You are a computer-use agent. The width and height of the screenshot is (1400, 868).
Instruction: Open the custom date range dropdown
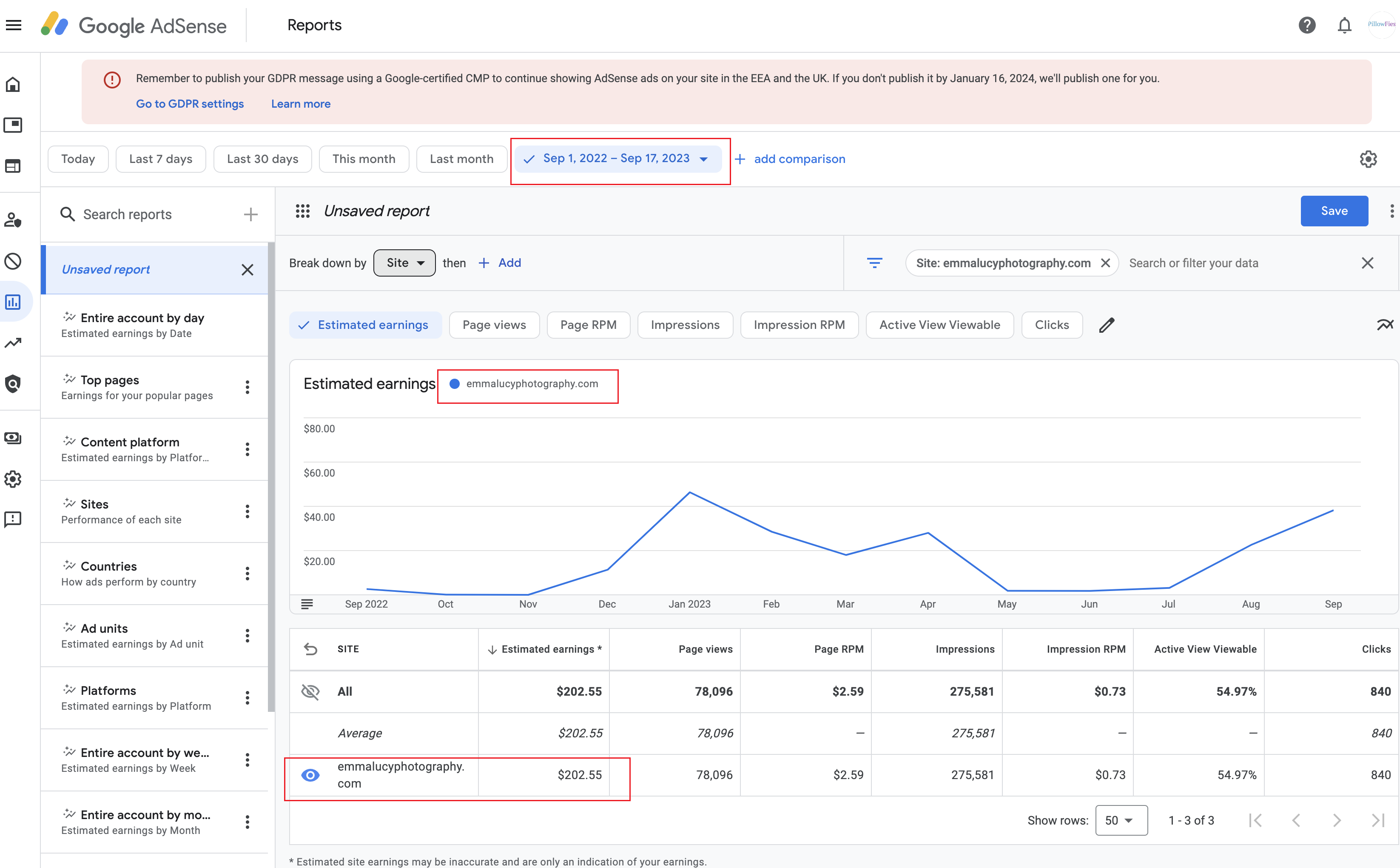[617, 158]
